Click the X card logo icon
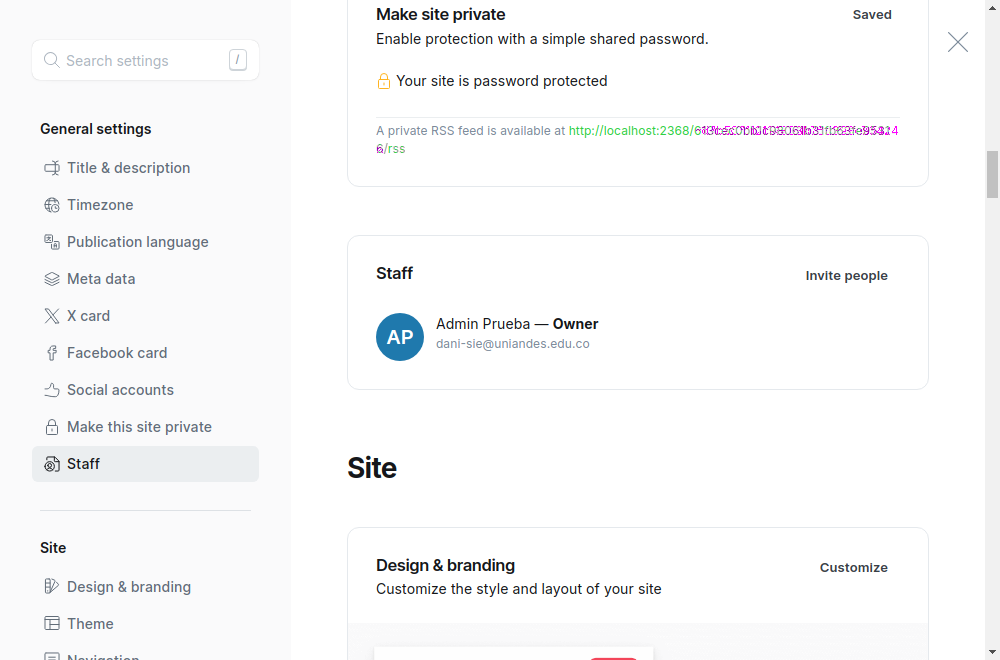 pyautogui.click(x=52, y=316)
